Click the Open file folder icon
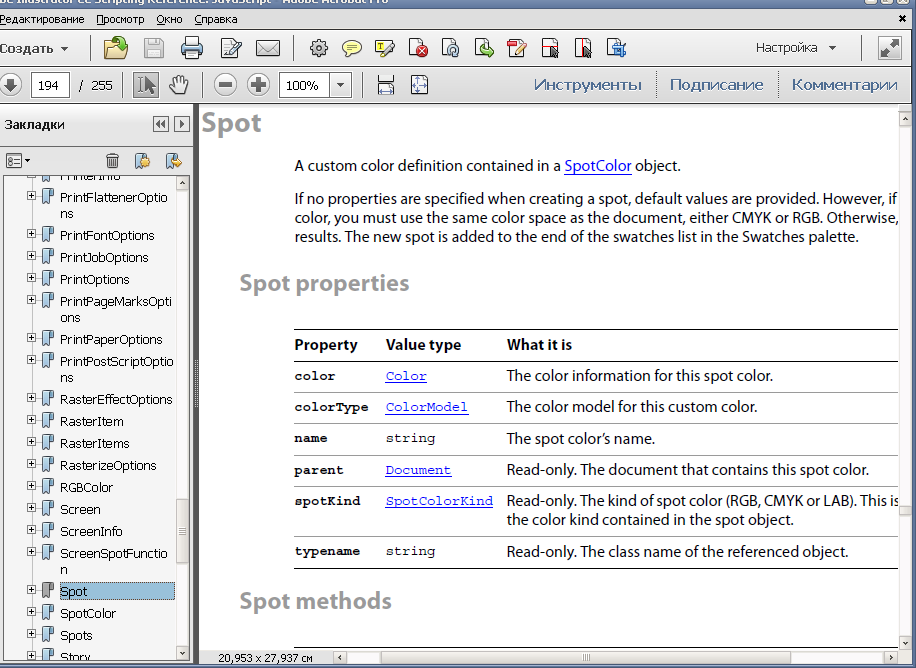916x668 pixels. 116,48
